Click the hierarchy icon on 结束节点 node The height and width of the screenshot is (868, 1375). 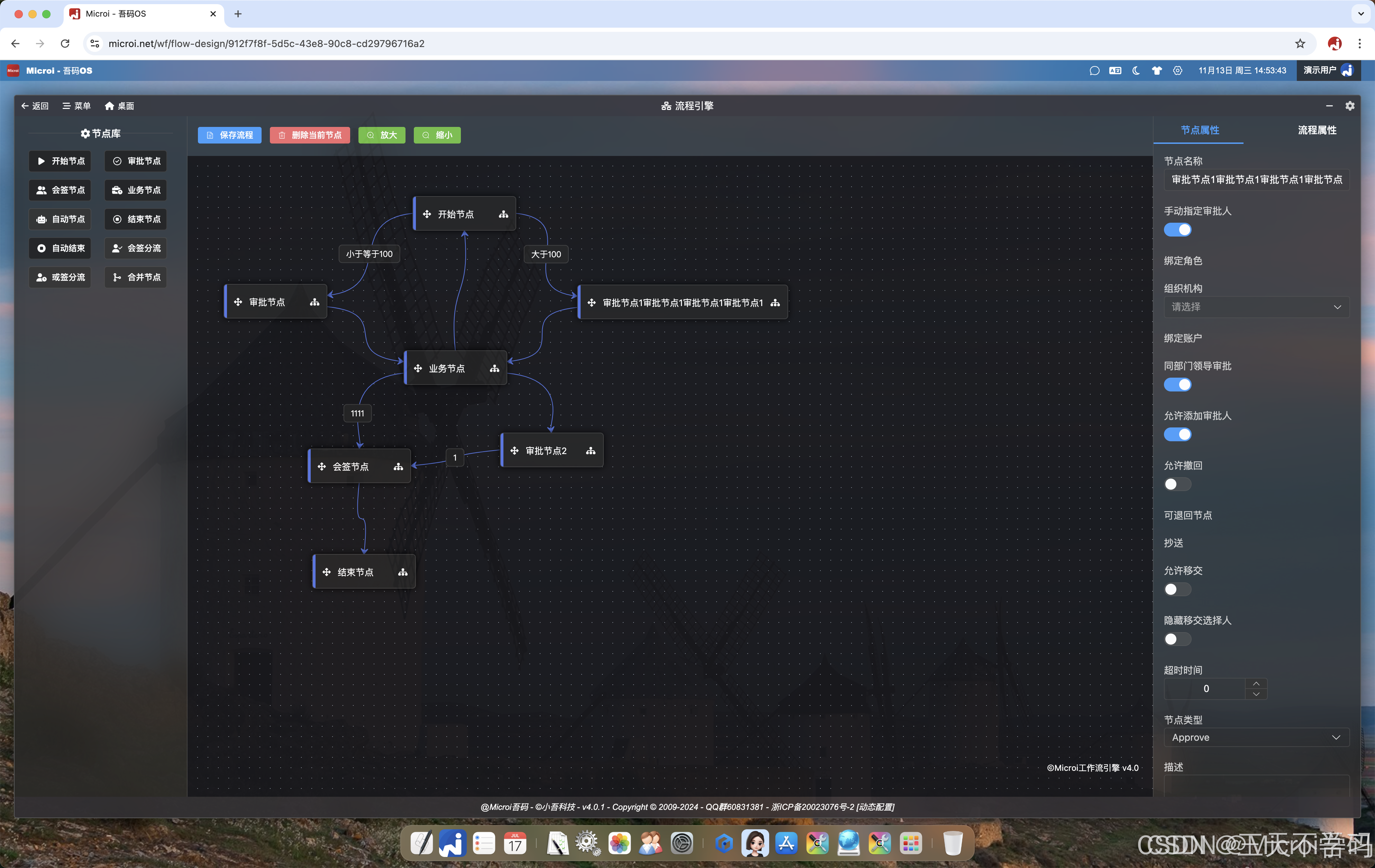[x=402, y=572]
